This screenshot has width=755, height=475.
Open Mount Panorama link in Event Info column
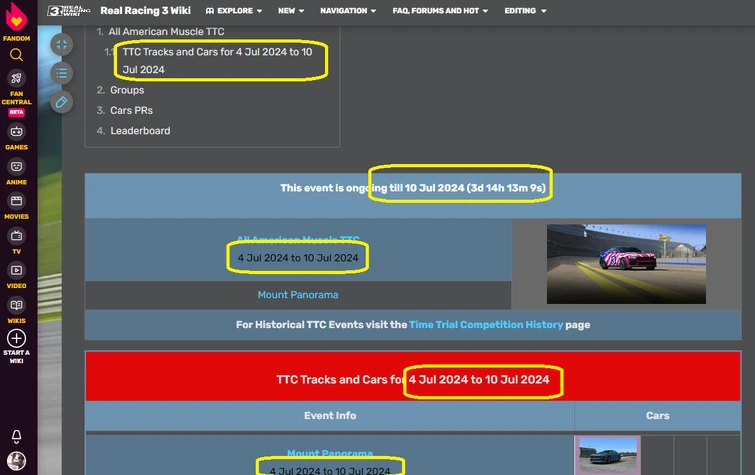point(330,453)
